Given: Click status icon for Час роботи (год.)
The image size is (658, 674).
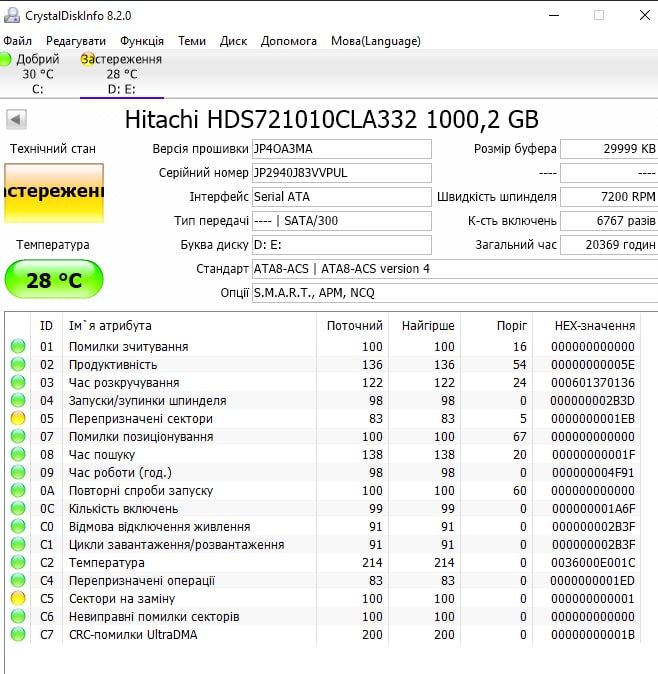Looking at the screenshot, I should coord(18,473).
